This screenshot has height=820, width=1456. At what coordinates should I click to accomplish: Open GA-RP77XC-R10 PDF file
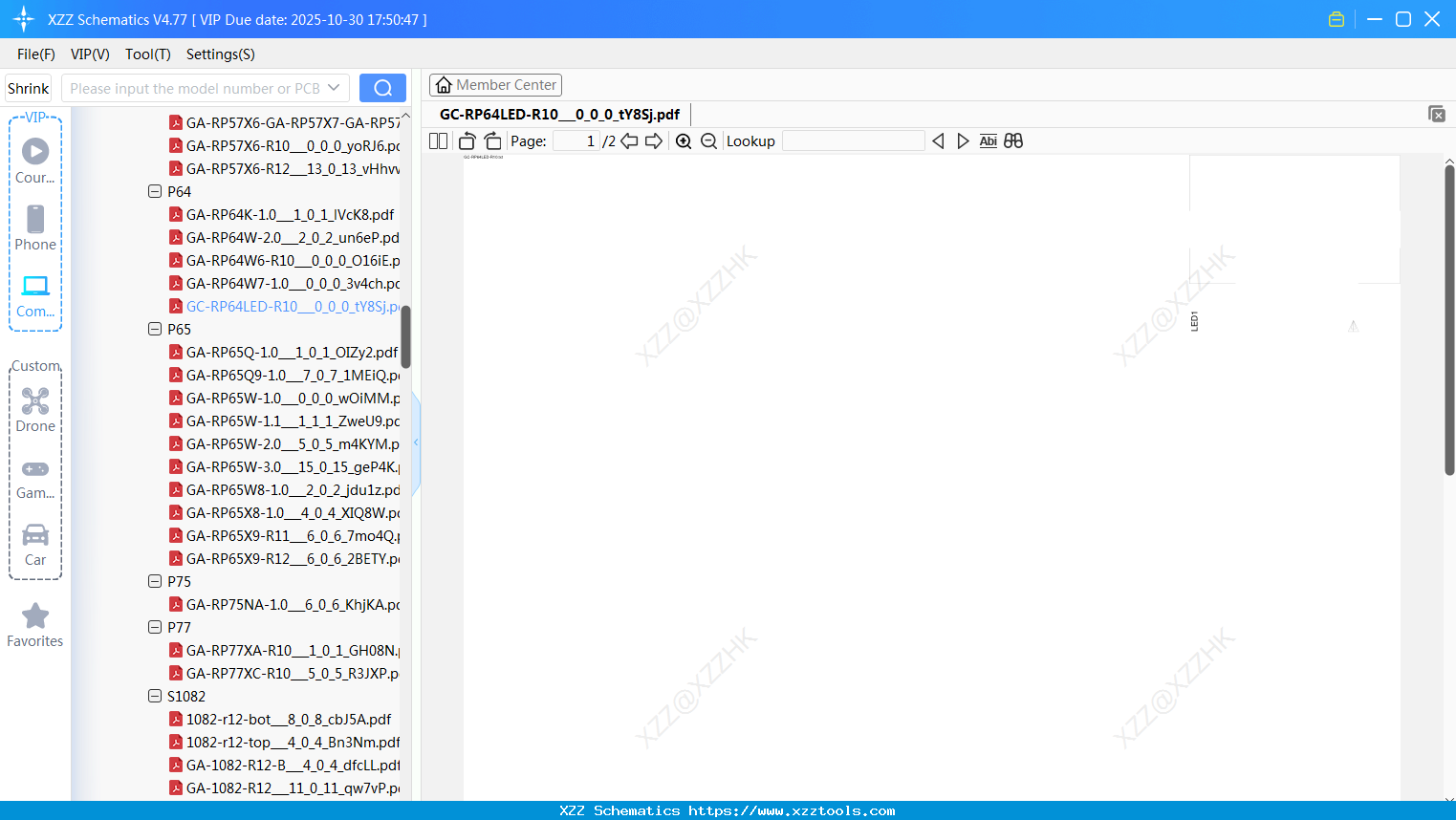click(293, 673)
